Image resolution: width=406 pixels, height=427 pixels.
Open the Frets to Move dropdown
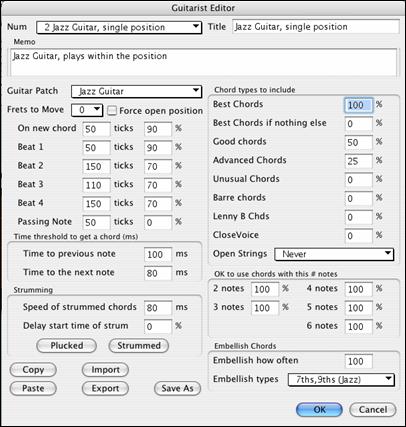(87, 110)
